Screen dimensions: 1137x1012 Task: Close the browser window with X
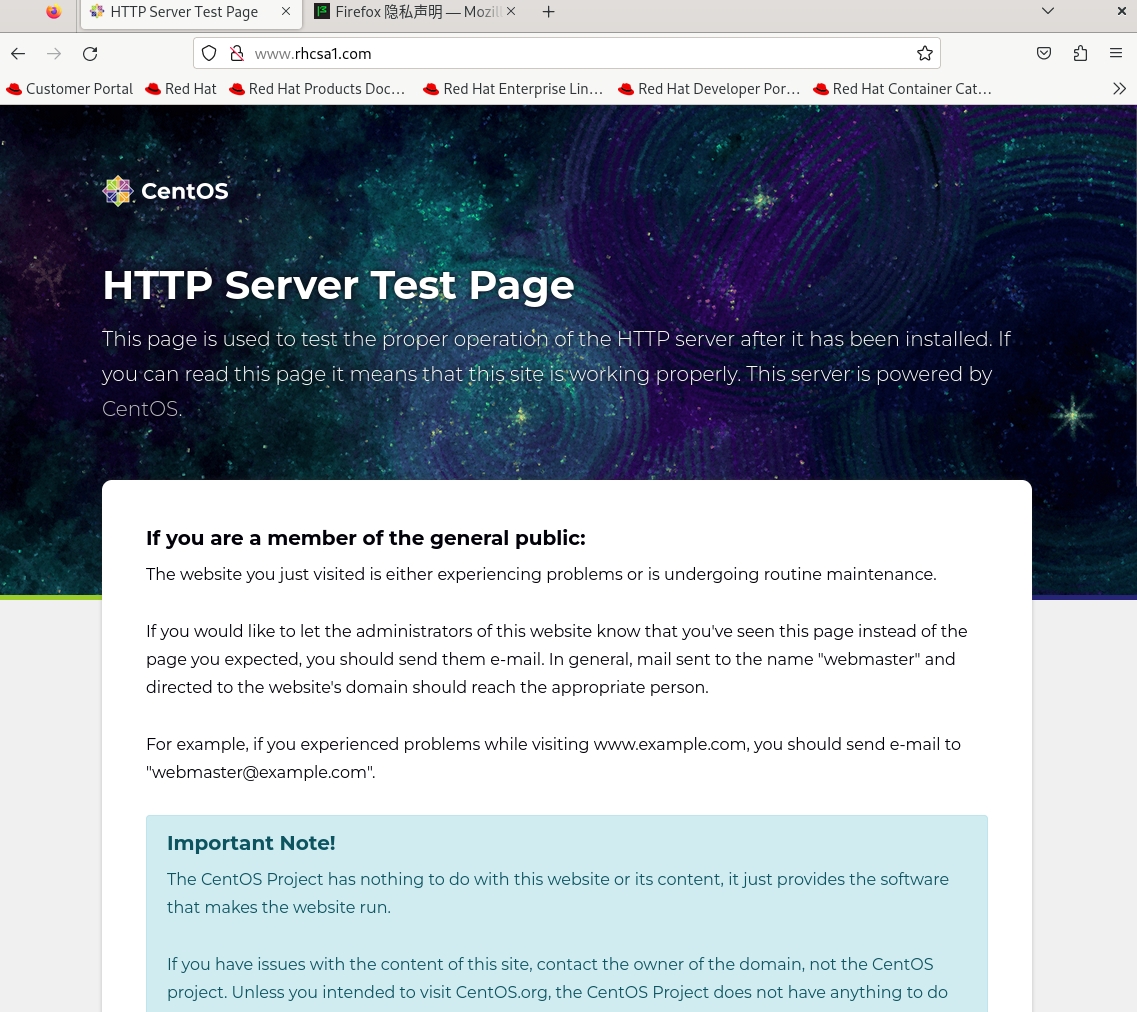pyautogui.click(x=1122, y=11)
